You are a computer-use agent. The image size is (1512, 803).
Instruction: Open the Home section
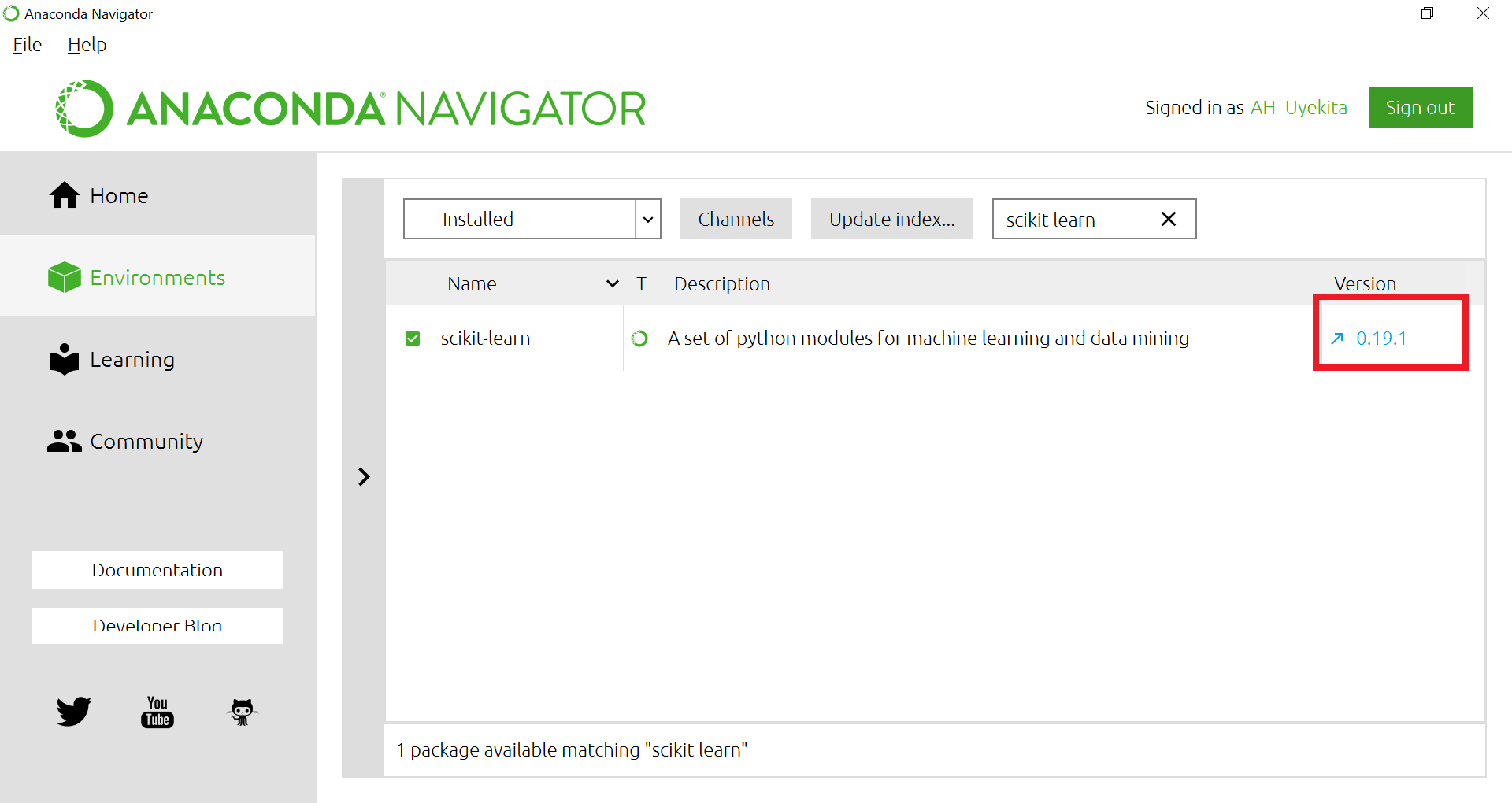[x=157, y=195]
